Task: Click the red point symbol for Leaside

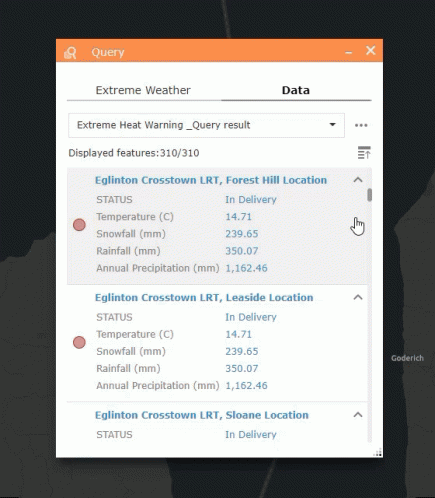Action: pos(79,342)
